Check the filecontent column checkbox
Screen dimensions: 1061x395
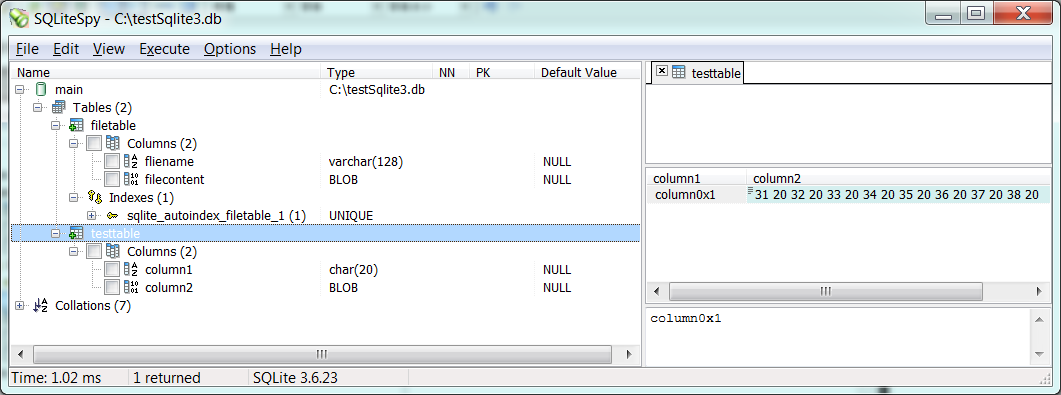(x=113, y=179)
